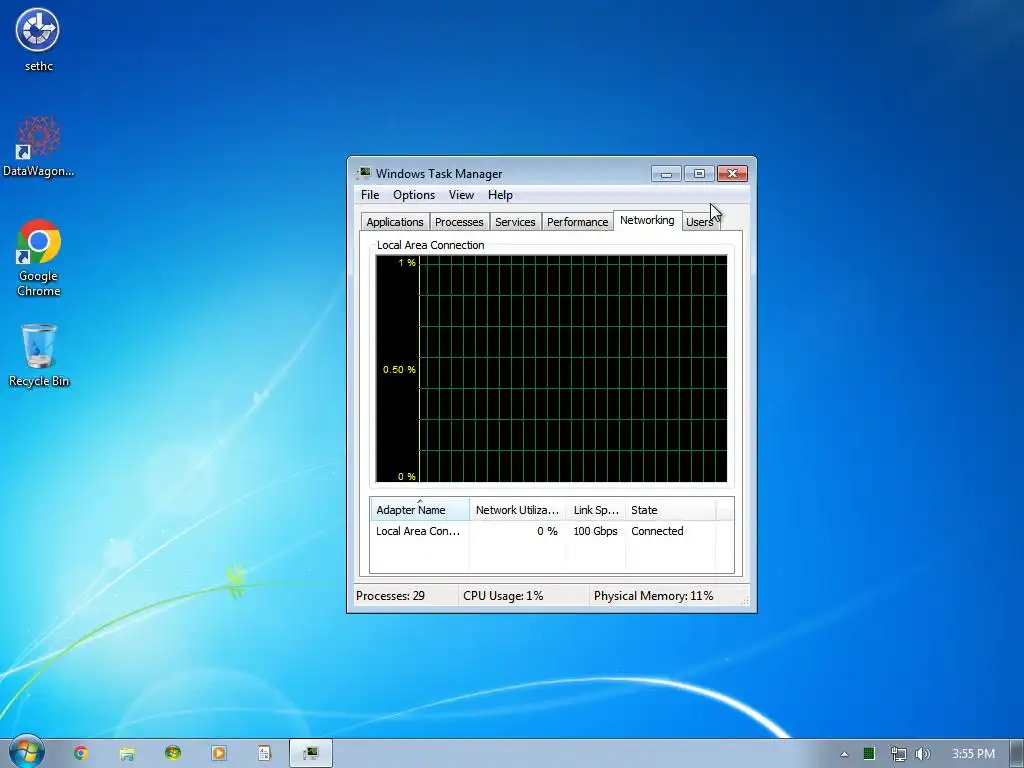Viewport: 1024px width, 768px height.
Task: Open the Recycle Bin on the desktop
Action: (x=38, y=356)
